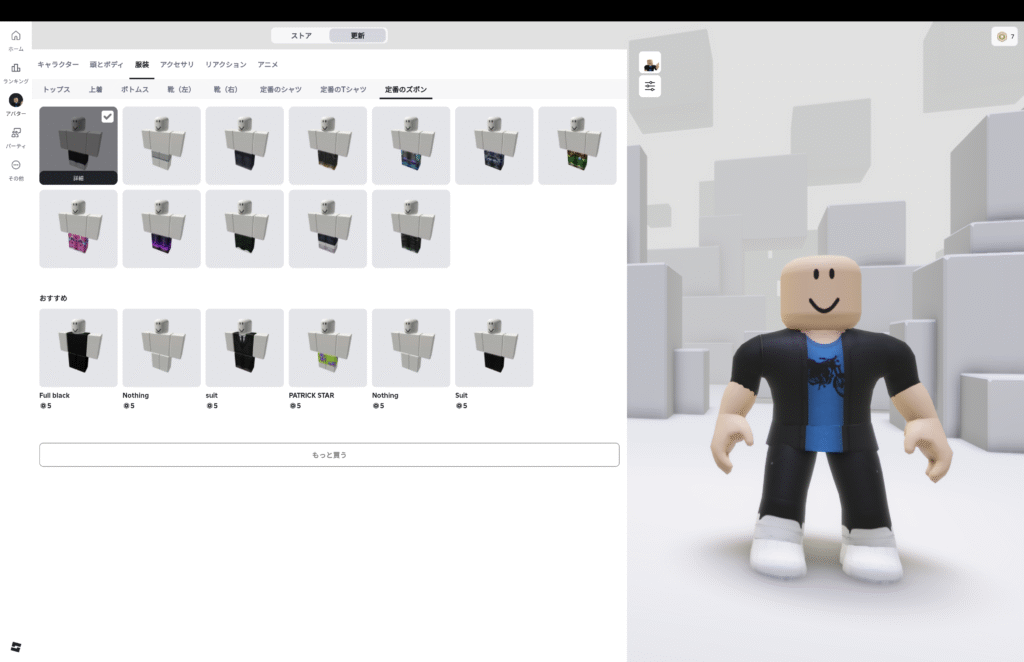Equip the pink patterned pants thumbnail

(78, 229)
